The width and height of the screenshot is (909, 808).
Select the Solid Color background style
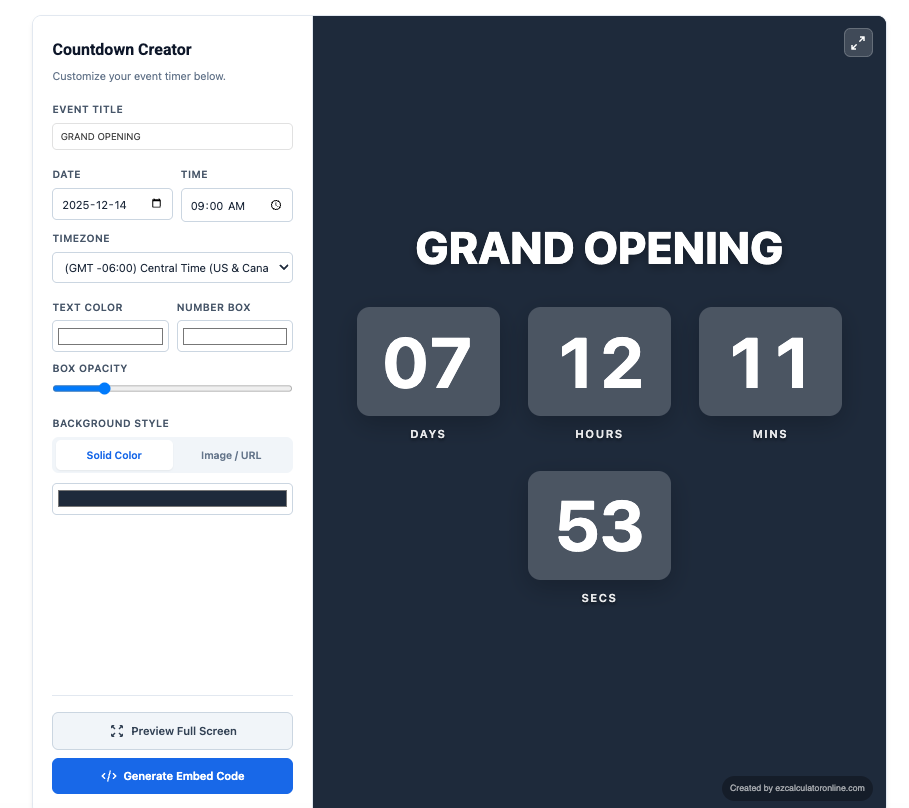113,455
